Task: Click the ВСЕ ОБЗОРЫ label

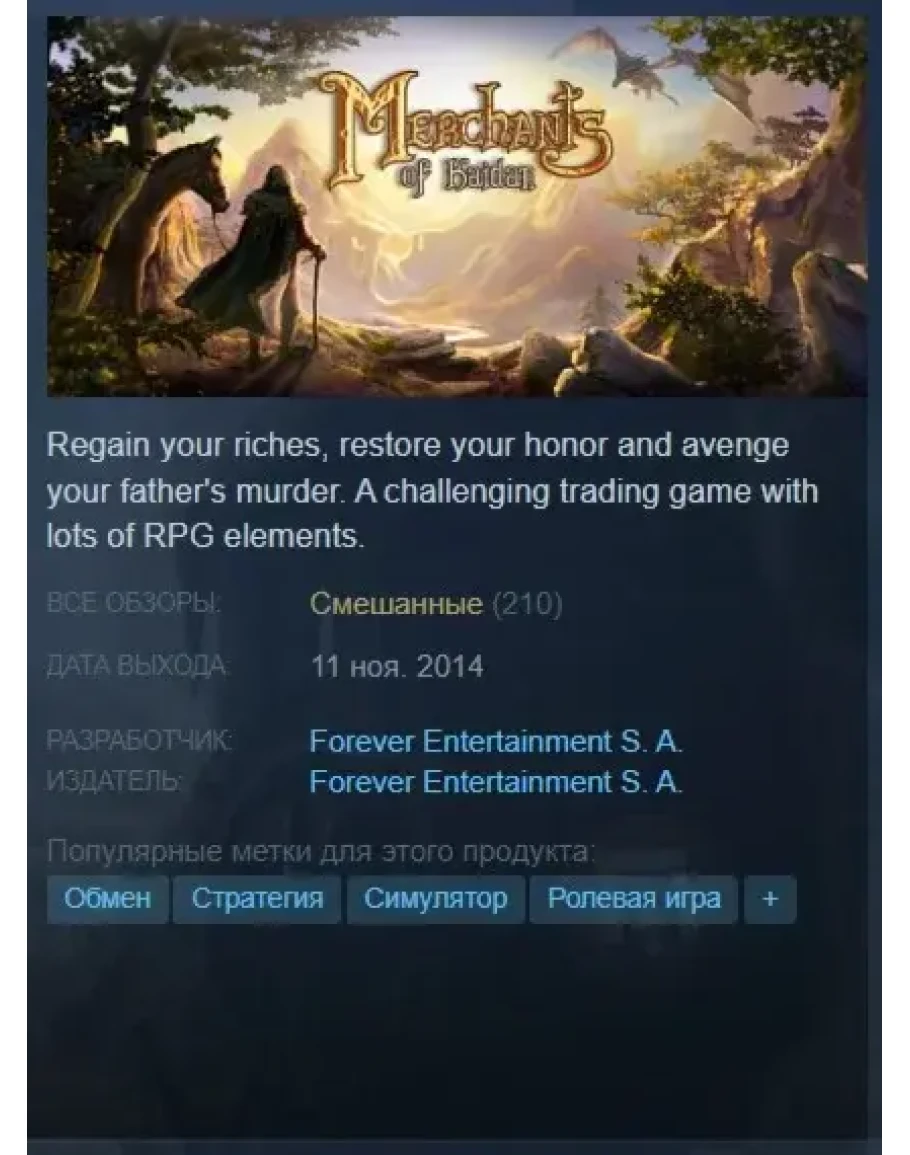Action: pyautogui.click(x=133, y=604)
